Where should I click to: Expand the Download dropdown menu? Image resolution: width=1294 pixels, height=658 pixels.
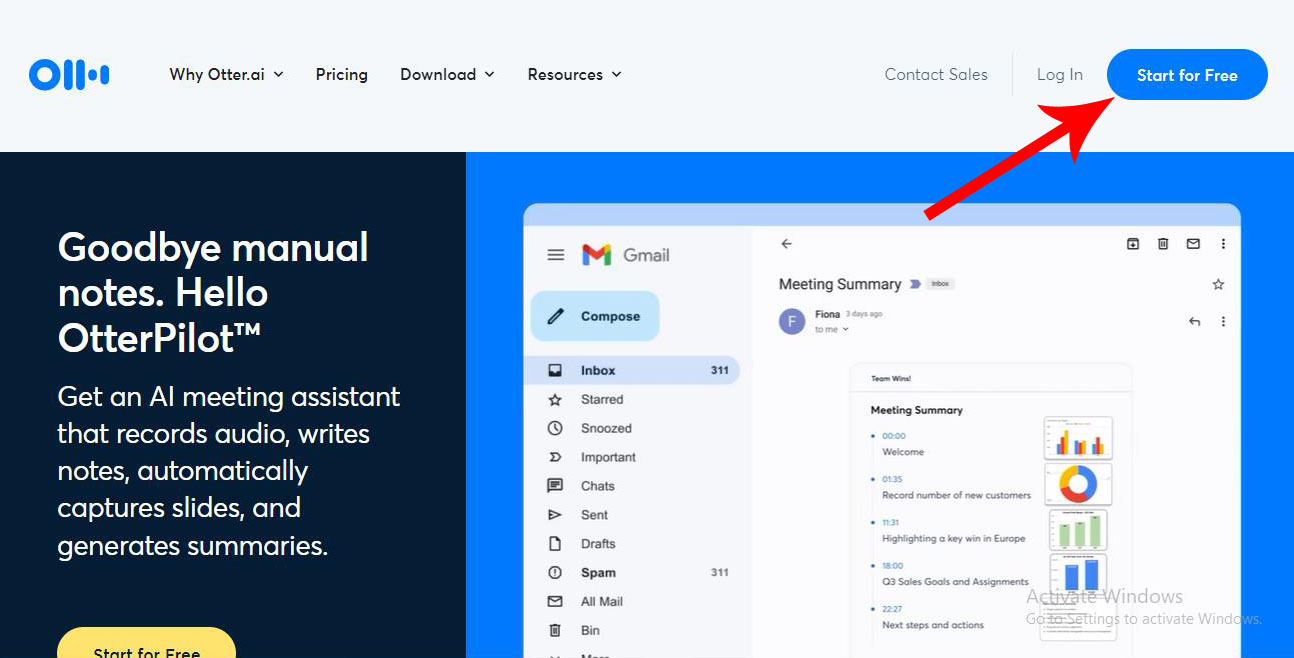(x=447, y=75)
